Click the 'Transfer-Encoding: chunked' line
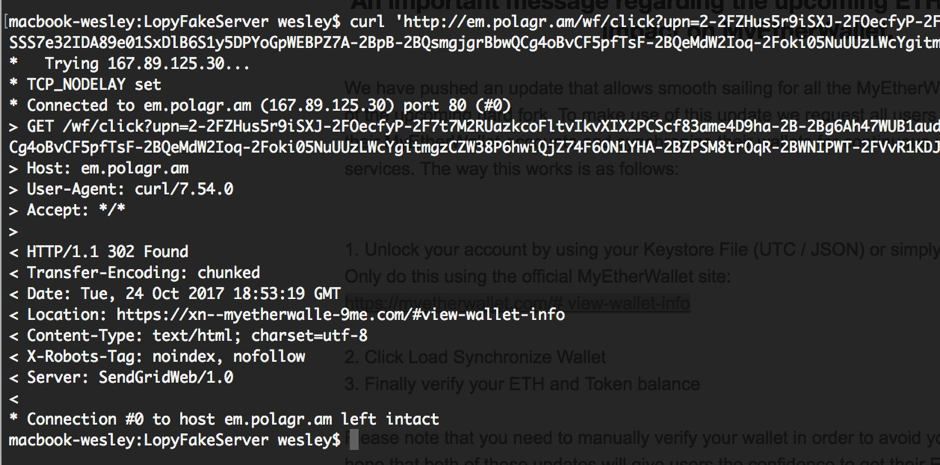940x465 pixels. [x=134, y=273]
